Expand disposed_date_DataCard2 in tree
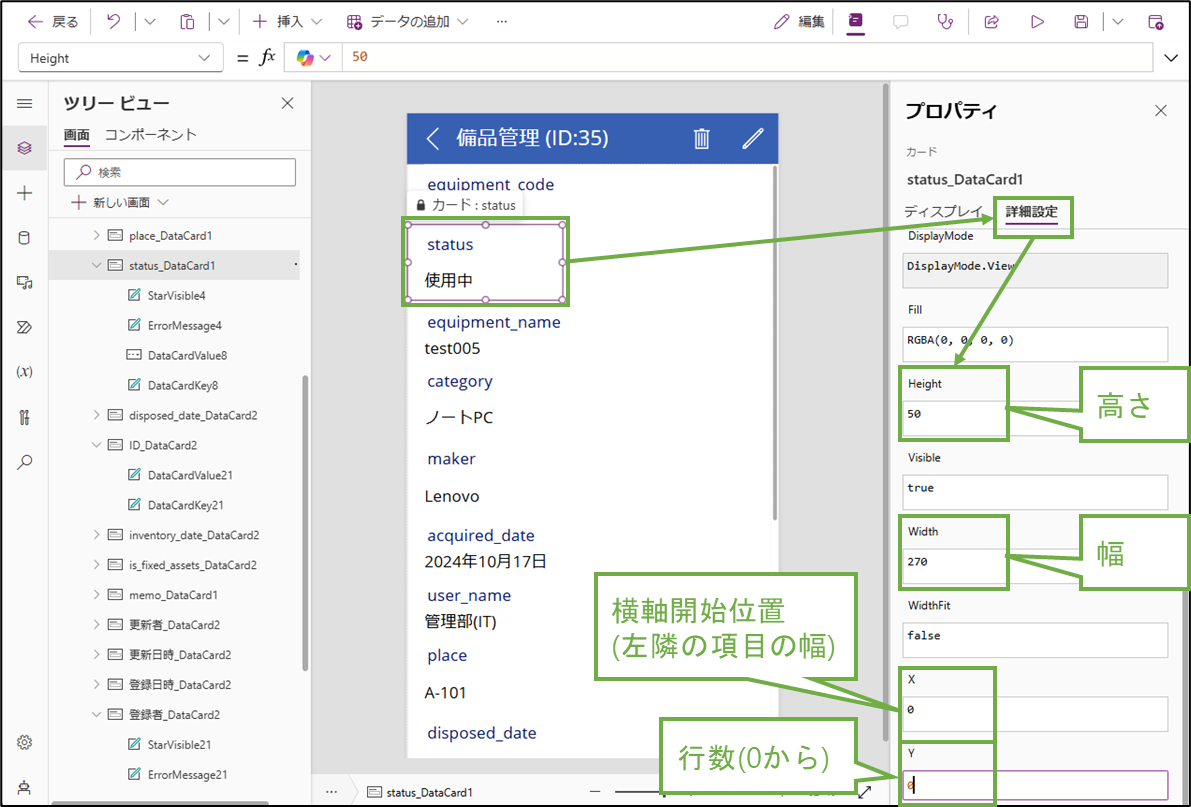 pyautogui.click(x=96, y=415)
